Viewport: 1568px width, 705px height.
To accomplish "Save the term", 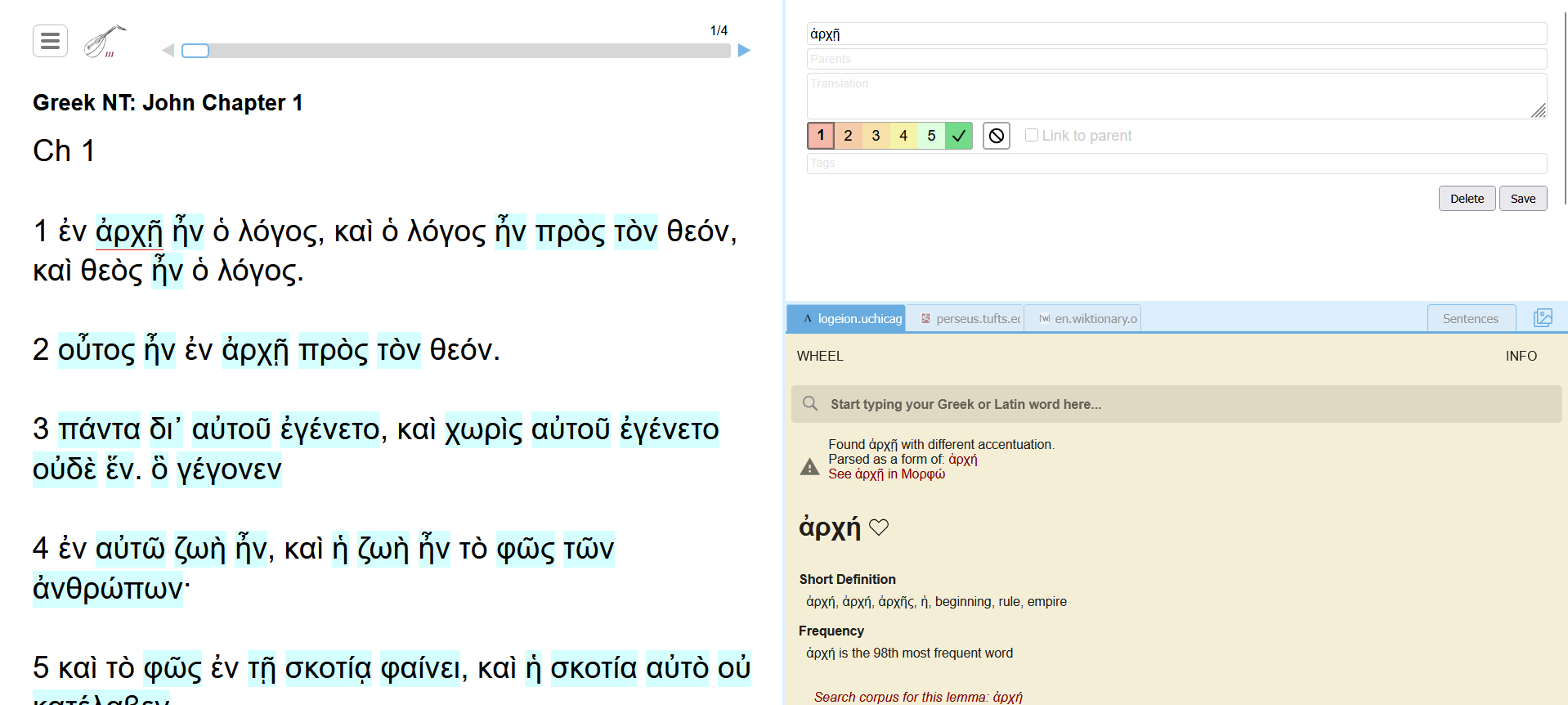I will click(x=1522, y=199).
